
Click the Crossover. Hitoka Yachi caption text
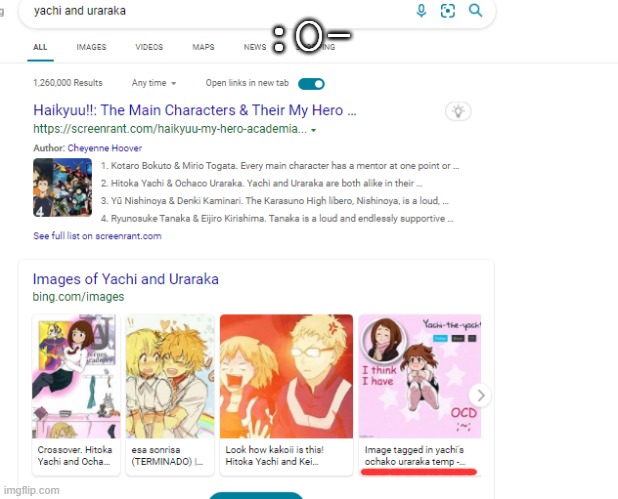(75, 456)
